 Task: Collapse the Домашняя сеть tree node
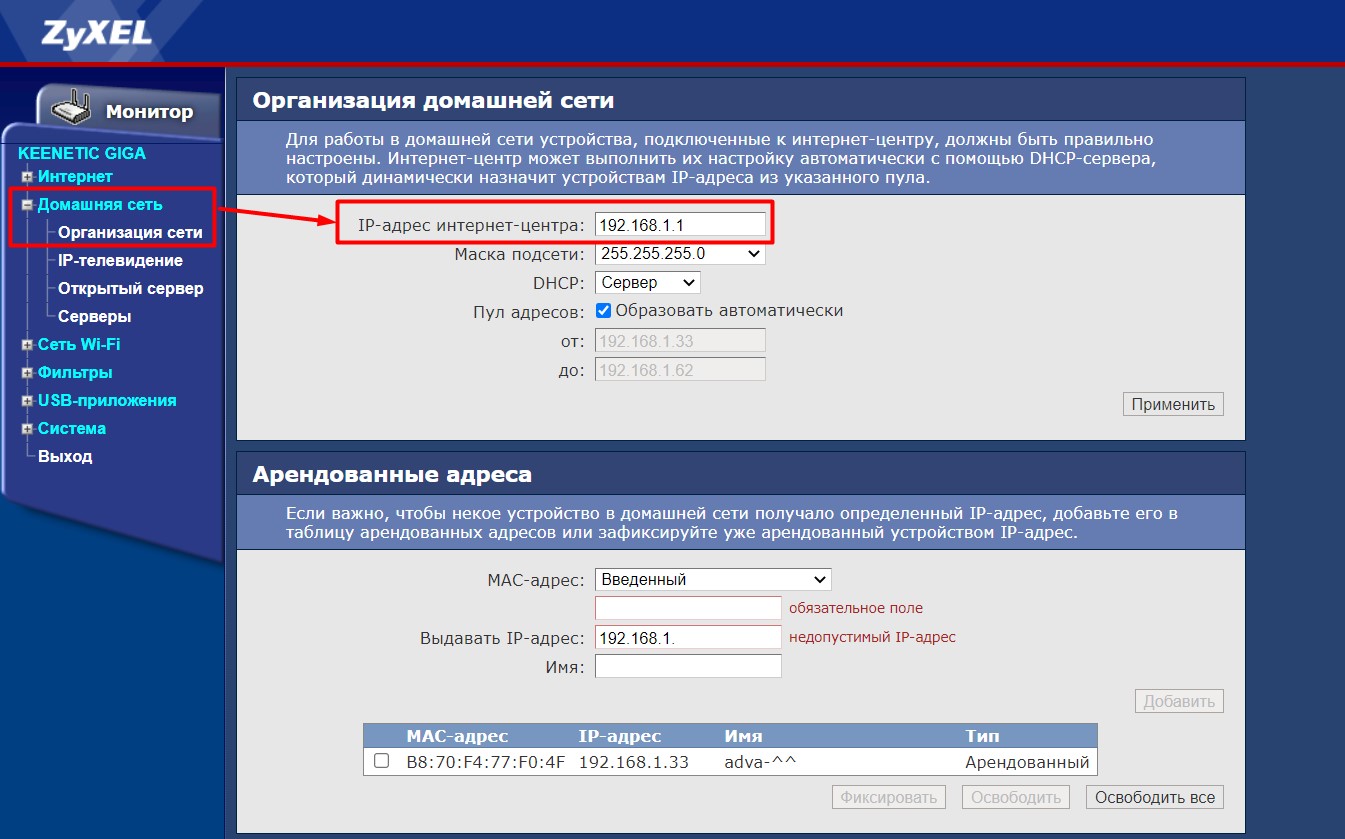pos(28,205)
